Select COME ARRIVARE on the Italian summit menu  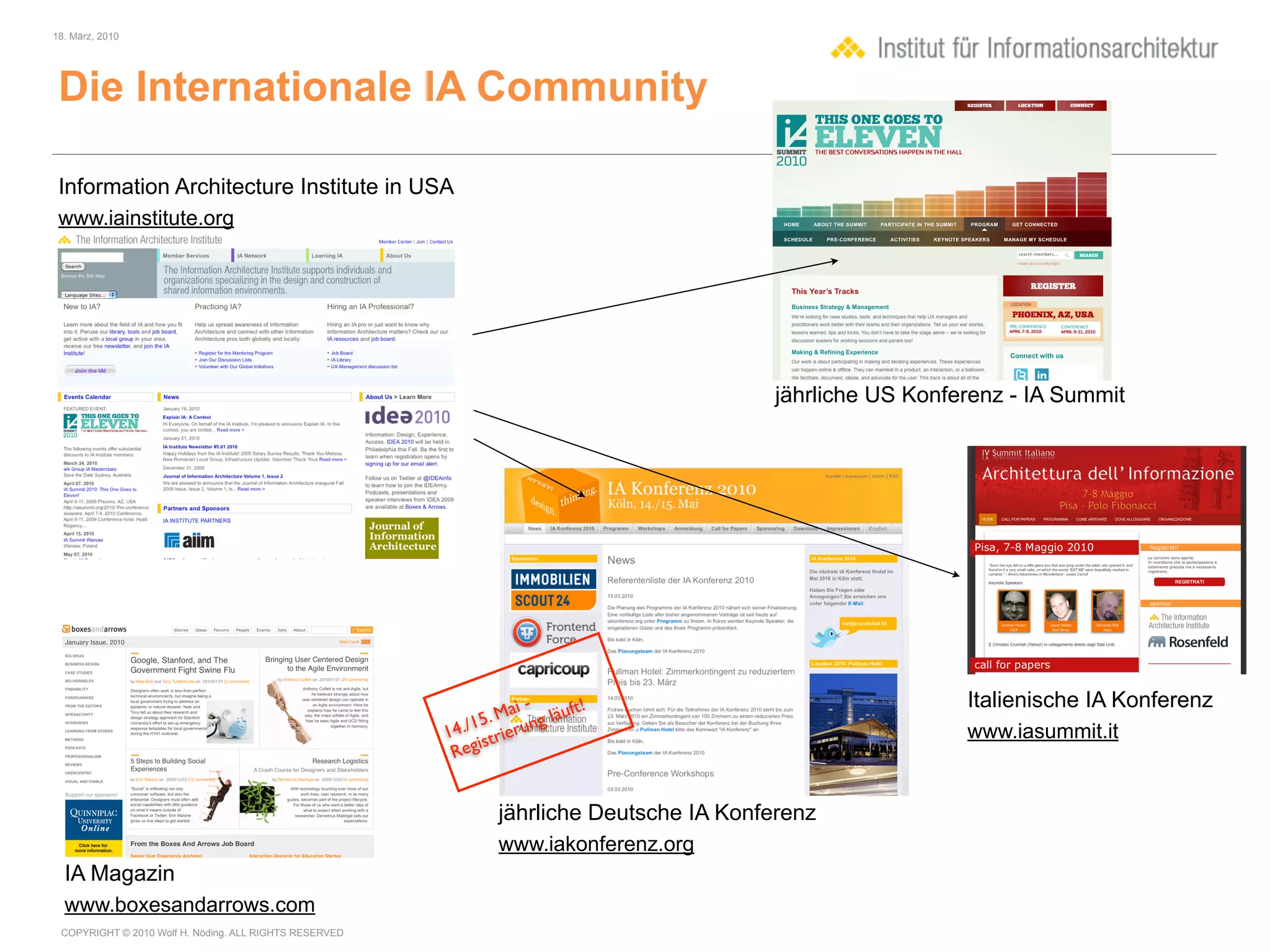pos(1091,519)
